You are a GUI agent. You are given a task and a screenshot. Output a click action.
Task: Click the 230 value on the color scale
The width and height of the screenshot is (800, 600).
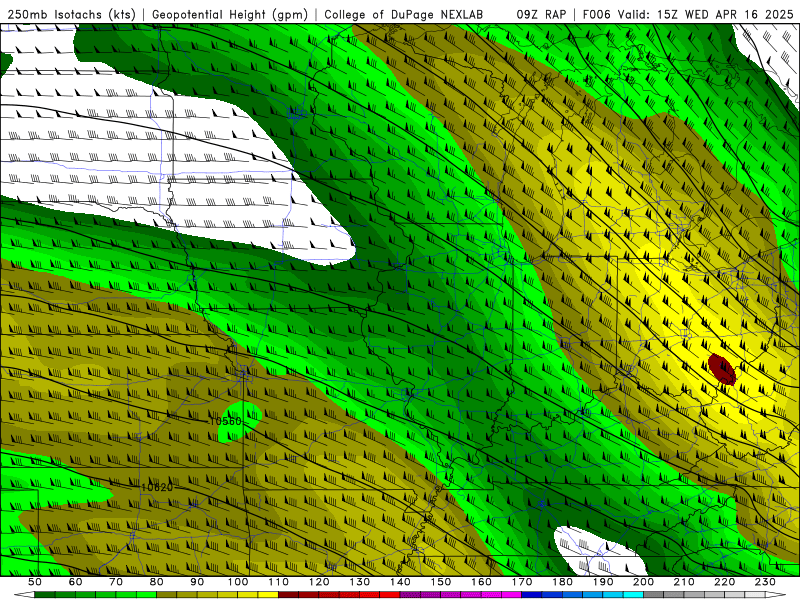click(765, 582)
